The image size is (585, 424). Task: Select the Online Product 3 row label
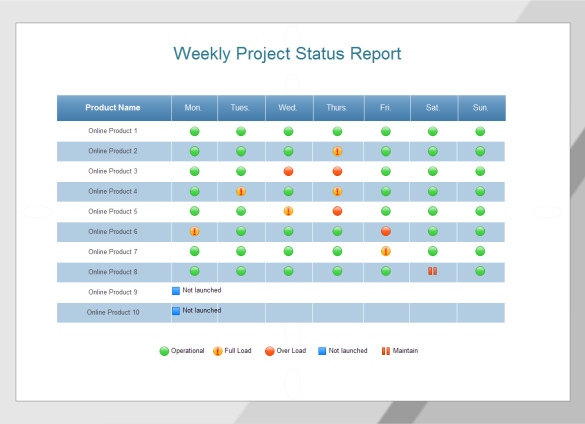[x=113, y=171]
